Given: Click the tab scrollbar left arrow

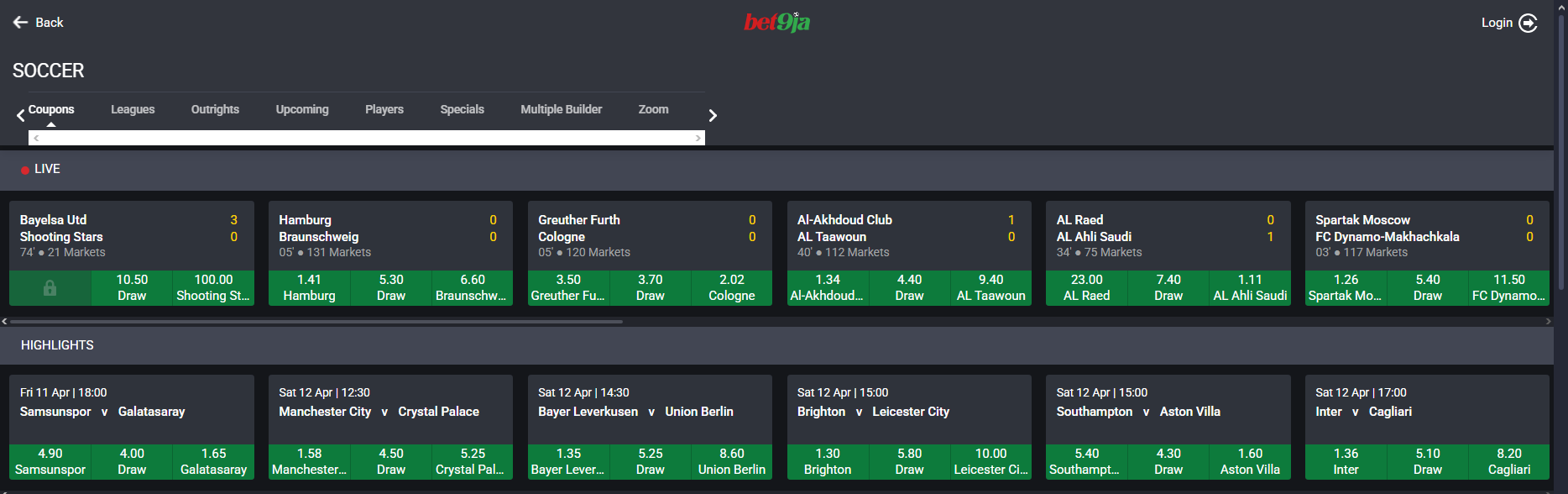Looking at the screenshot, I should click(x=36, y=138).
